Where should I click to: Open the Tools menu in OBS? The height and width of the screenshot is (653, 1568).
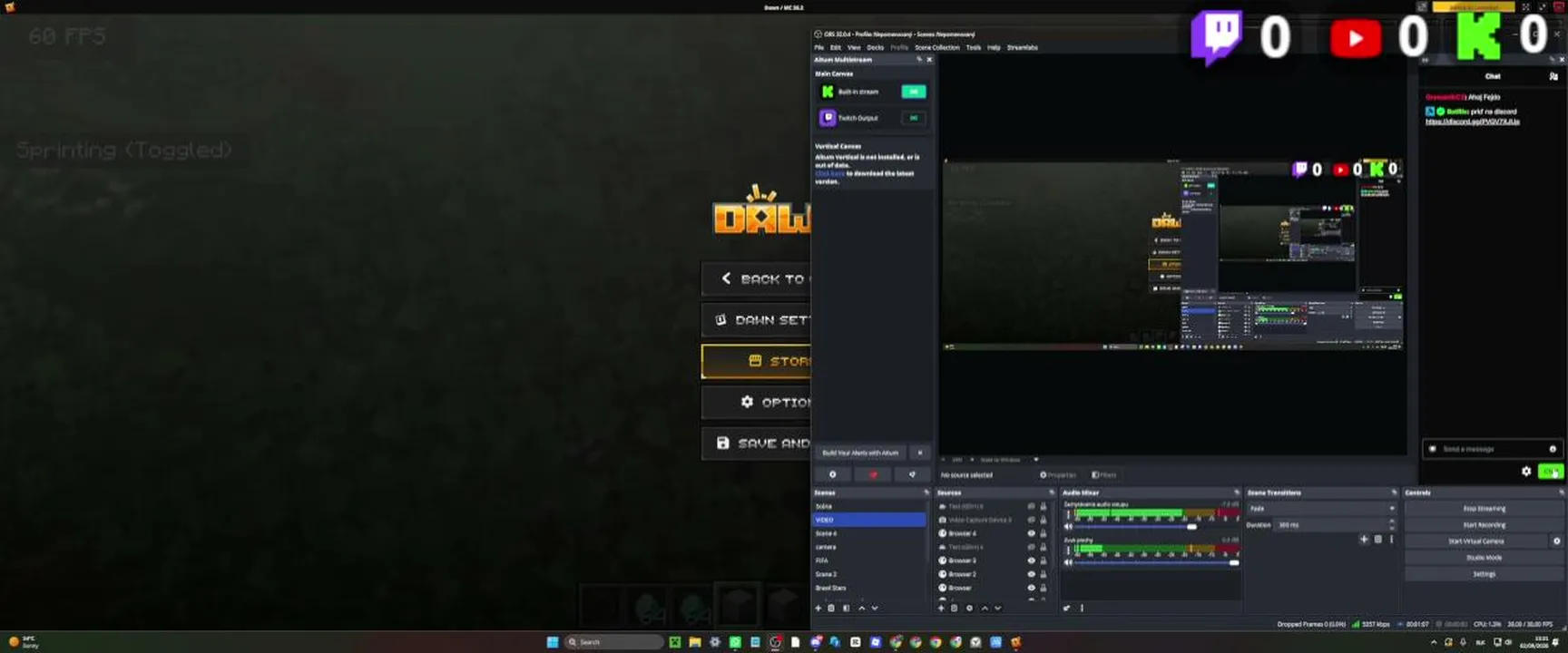(973, 47)
